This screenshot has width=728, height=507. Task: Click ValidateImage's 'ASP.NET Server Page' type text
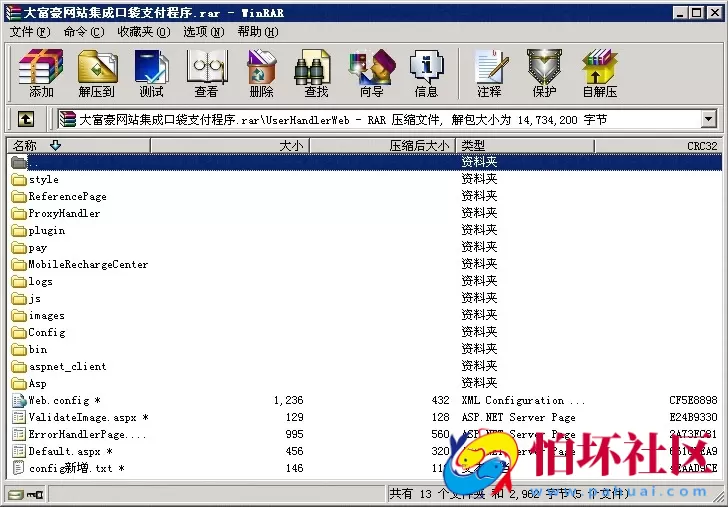click(518, 417)
